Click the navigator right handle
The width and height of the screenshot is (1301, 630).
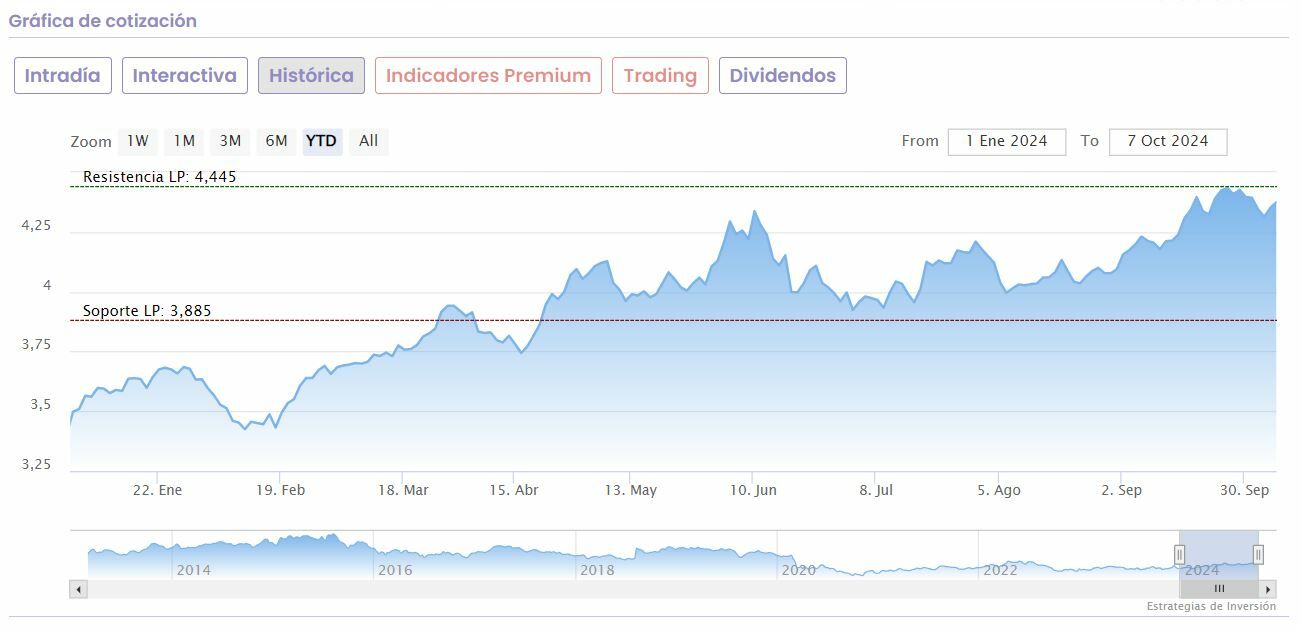(1258, 554)
